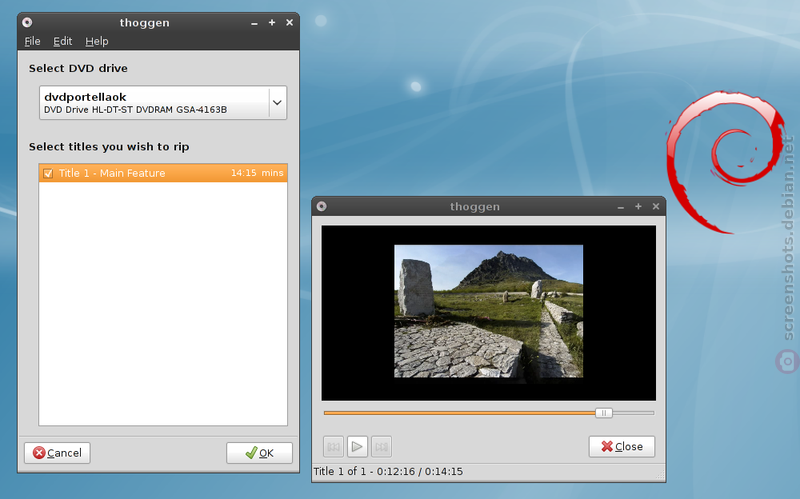Click the disc icon in main thoggen titlebar
The width and height of the screenshot is (800, 499).
[28, 22]
